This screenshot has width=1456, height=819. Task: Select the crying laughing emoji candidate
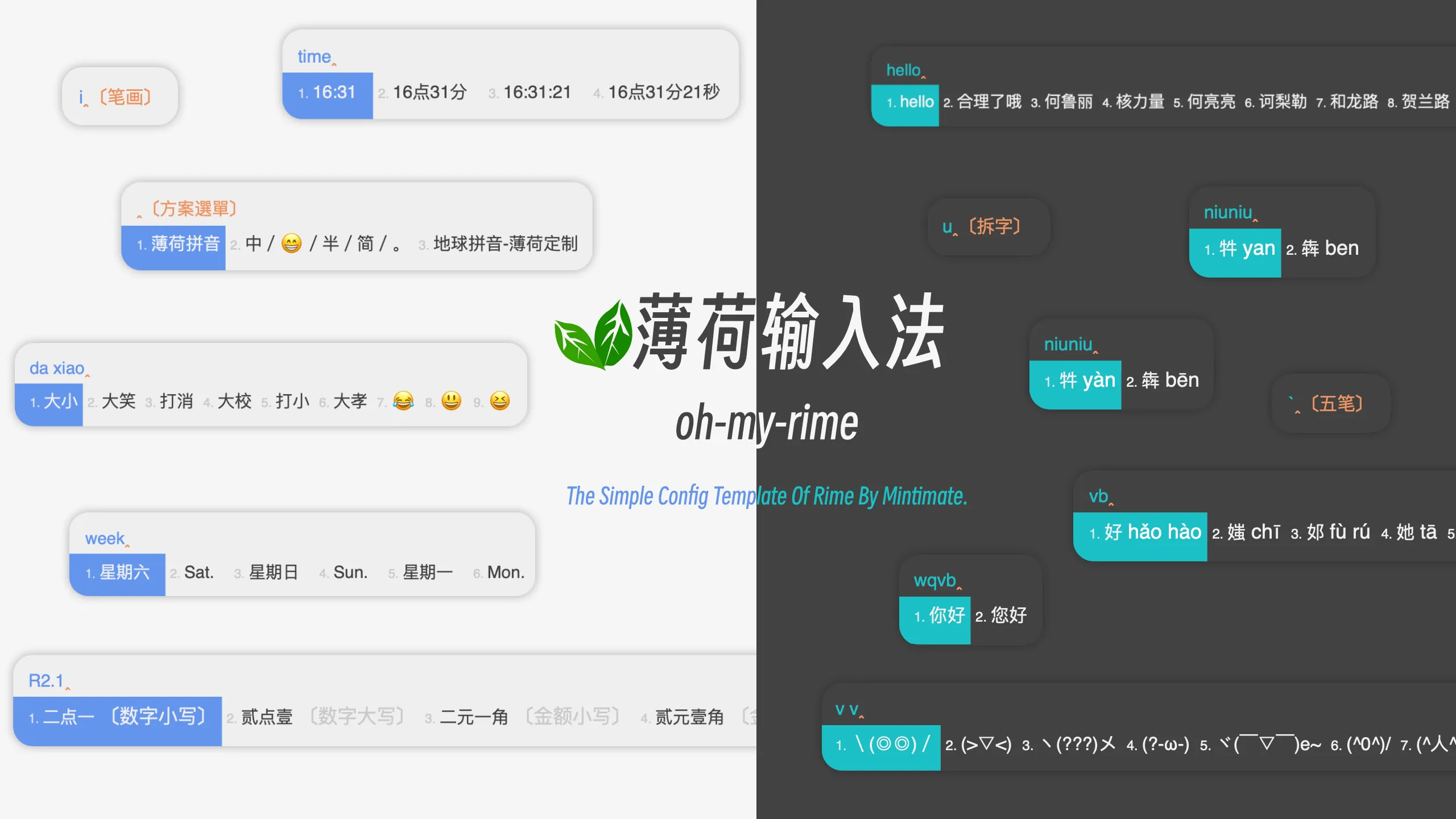pos(403,402)
